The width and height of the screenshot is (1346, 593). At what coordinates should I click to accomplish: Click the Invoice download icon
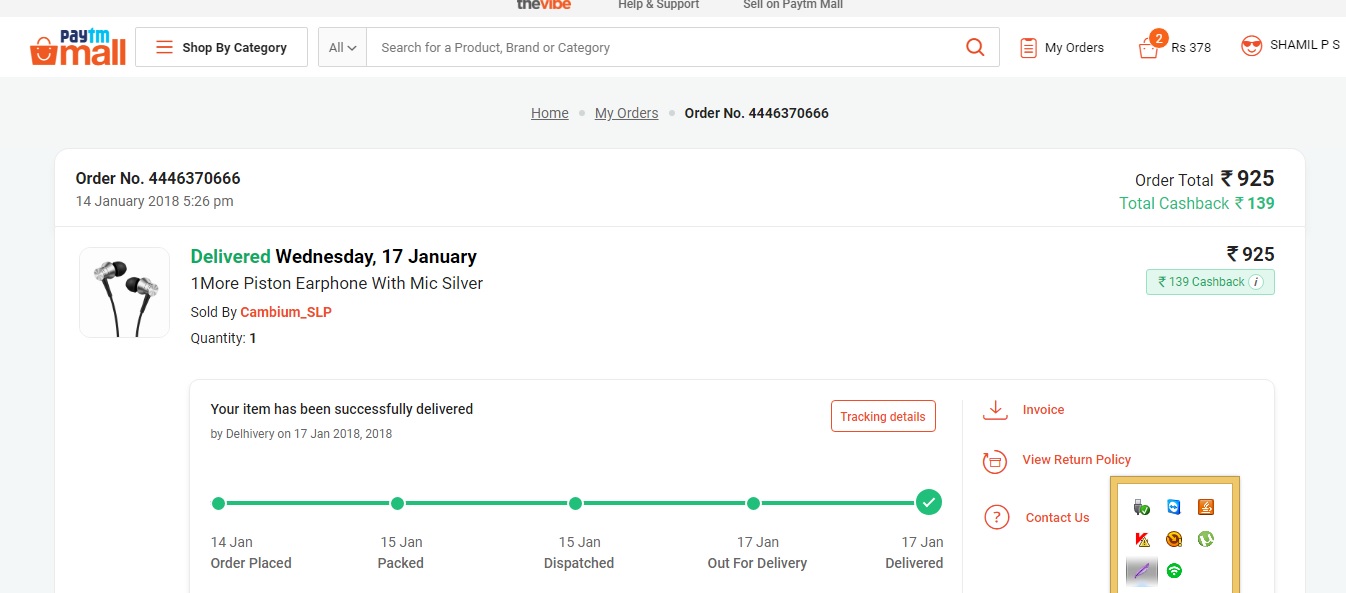coord(994,410)
